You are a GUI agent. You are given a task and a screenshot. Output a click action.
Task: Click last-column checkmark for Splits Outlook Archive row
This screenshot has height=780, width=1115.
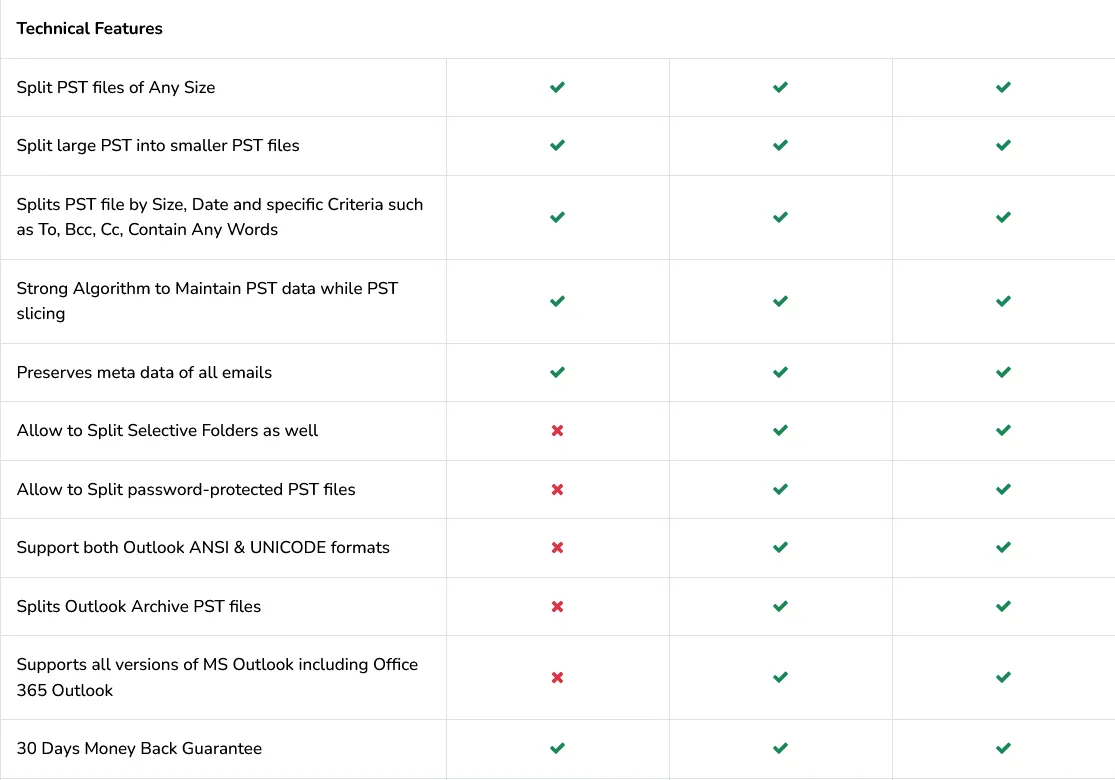(1004, 607)
